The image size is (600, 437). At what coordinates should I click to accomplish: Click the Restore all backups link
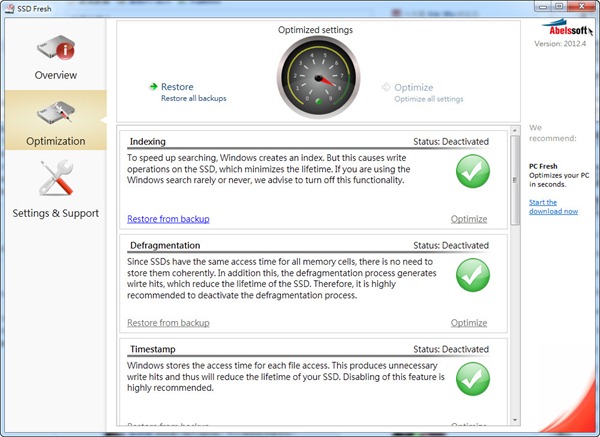(194, 98)
